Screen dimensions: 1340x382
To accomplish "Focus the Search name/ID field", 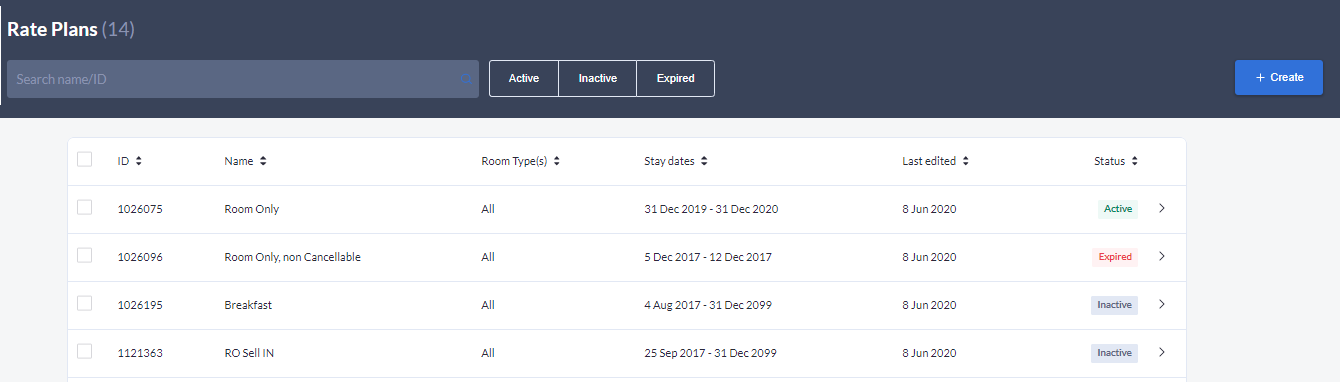I will pyautogui.click(x=243, y=79).
